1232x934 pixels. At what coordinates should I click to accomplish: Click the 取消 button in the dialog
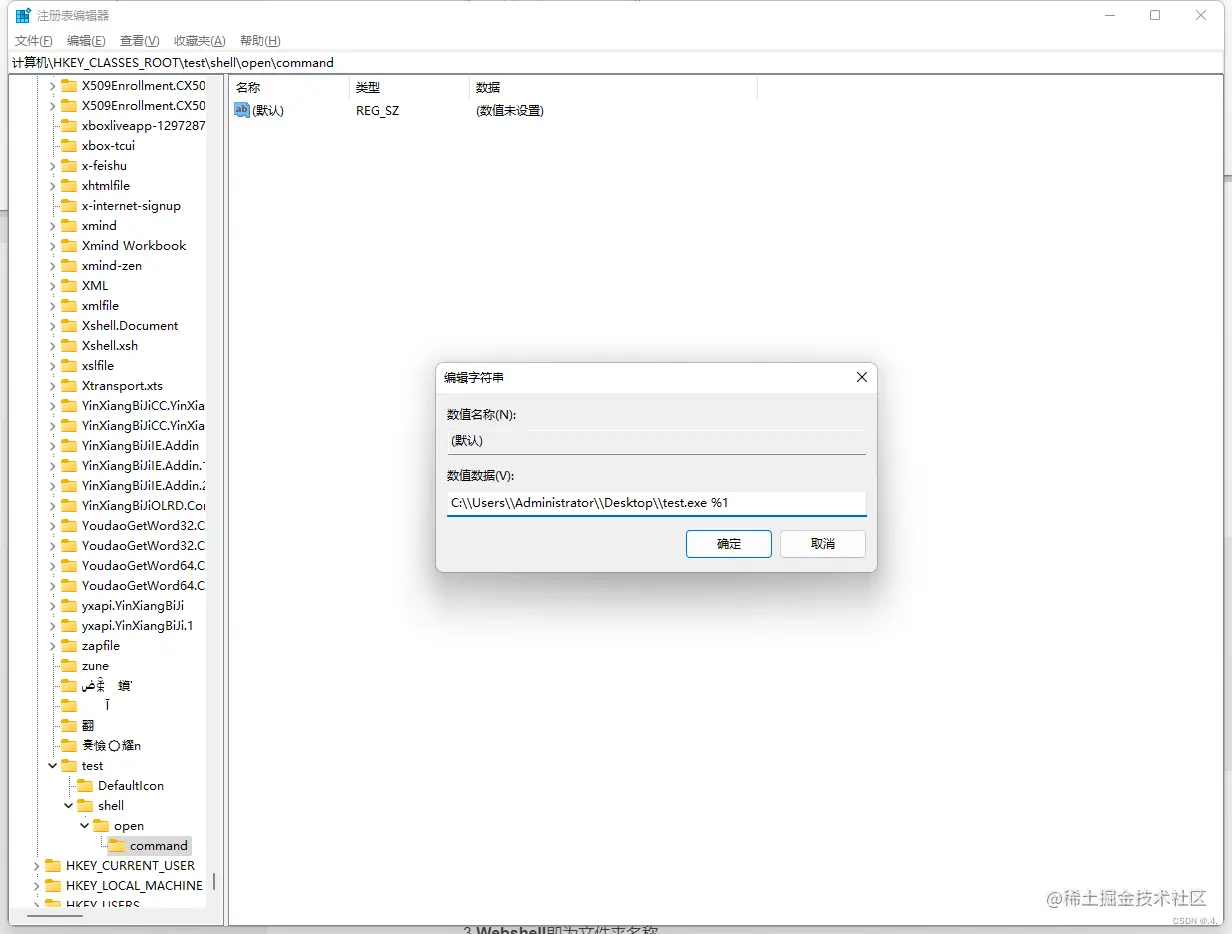pyautogui.click(x=823, y=544)
